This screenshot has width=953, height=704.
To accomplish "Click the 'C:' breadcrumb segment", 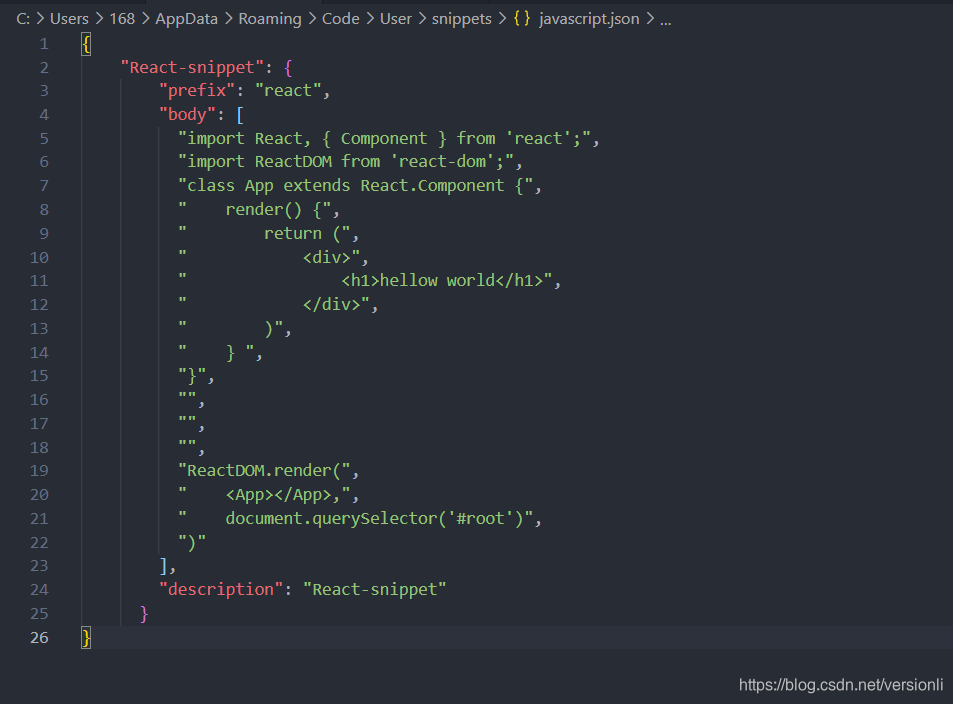I will (x=23, y=19).
